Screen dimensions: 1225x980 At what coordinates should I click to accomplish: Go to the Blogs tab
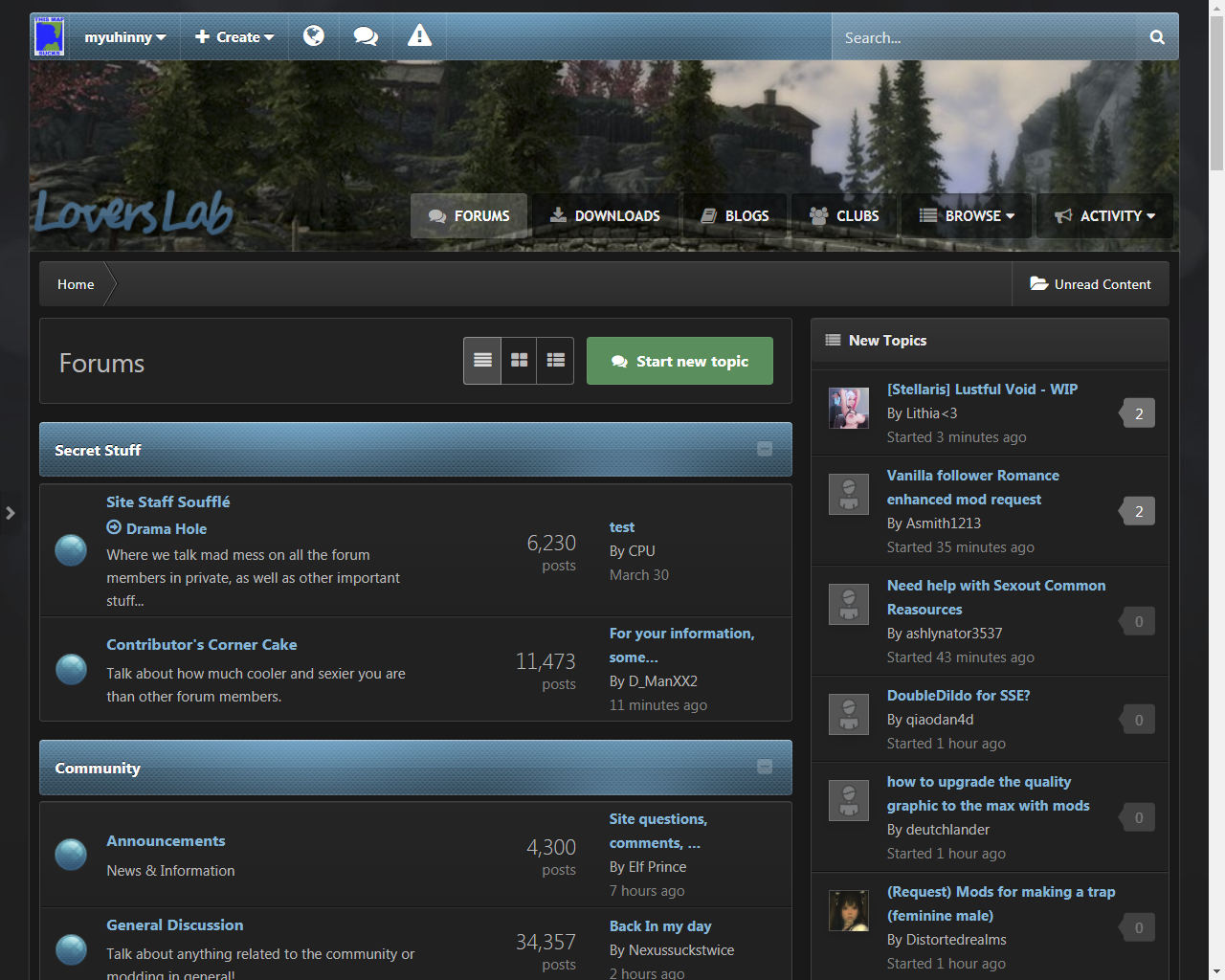[735, 216]
